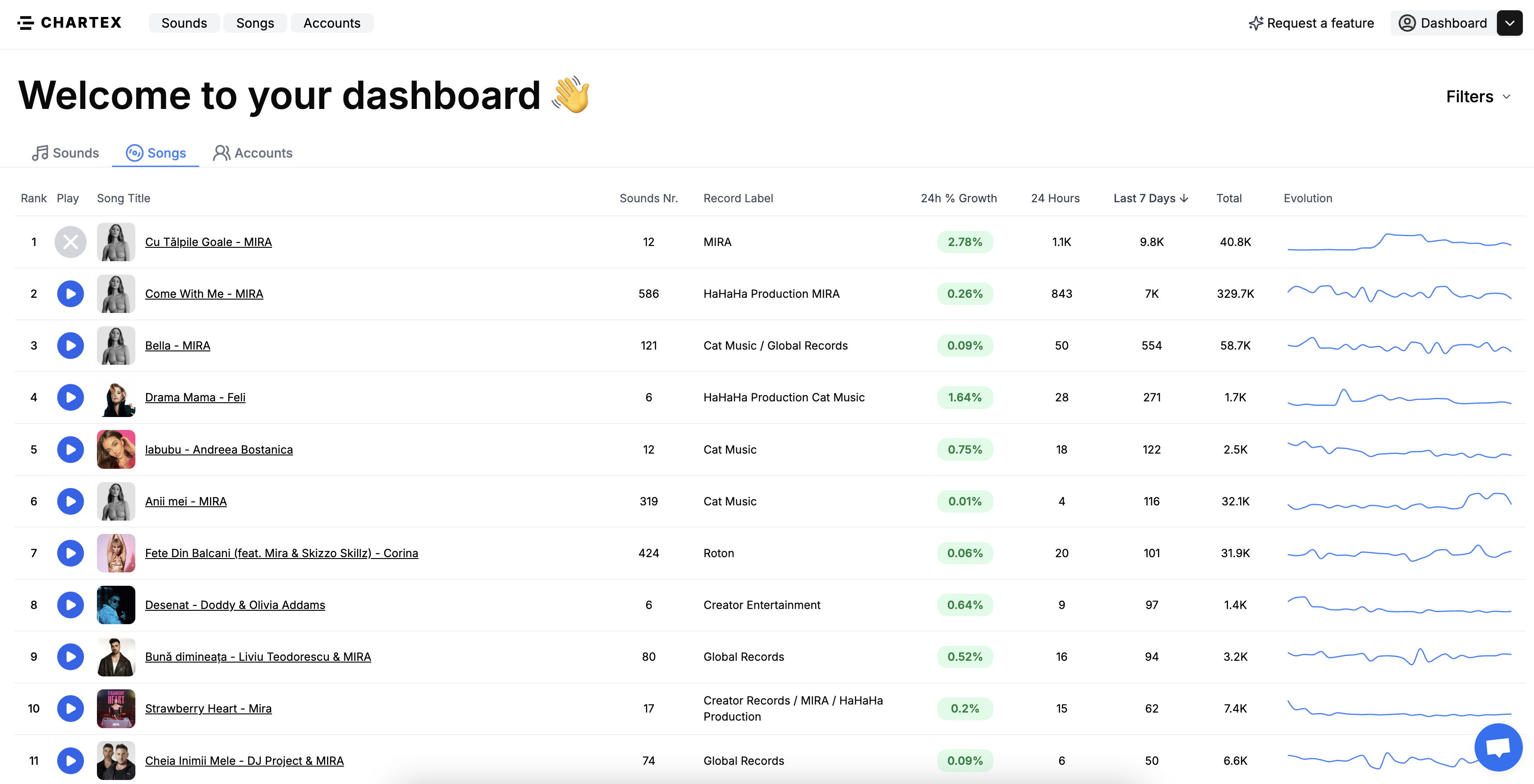1534x784 pixels.
Task: Play Cheia Inimii Mele song
Action: click(x=70, y=761)
